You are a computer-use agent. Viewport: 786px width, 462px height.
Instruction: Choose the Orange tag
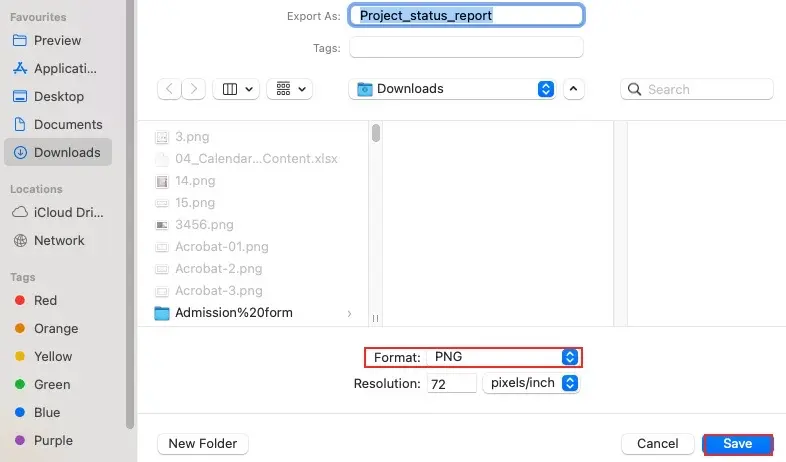(46, 329)
